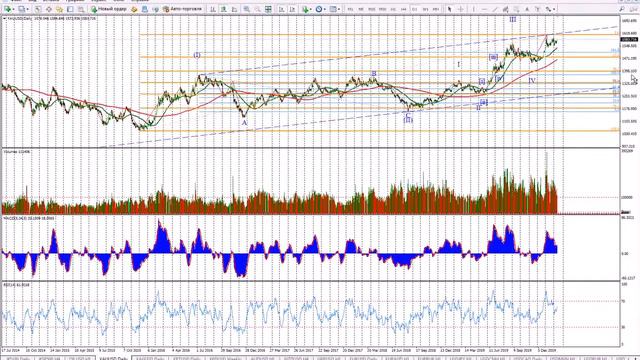This screenshot has width=640, height=360.
Task: Select the equidistant channel tool
Action: pyautogui.click(x=505, y=9)
